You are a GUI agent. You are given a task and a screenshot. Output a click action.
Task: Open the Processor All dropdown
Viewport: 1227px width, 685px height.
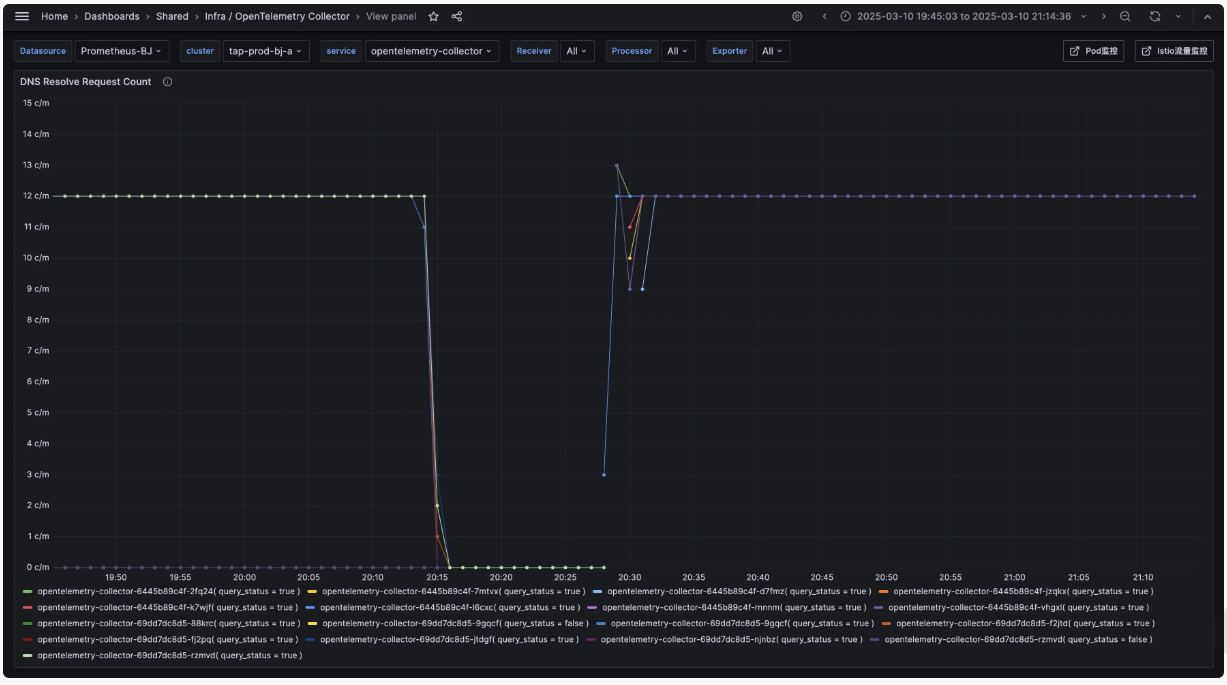pyautogui.click(x=679, y=51)
